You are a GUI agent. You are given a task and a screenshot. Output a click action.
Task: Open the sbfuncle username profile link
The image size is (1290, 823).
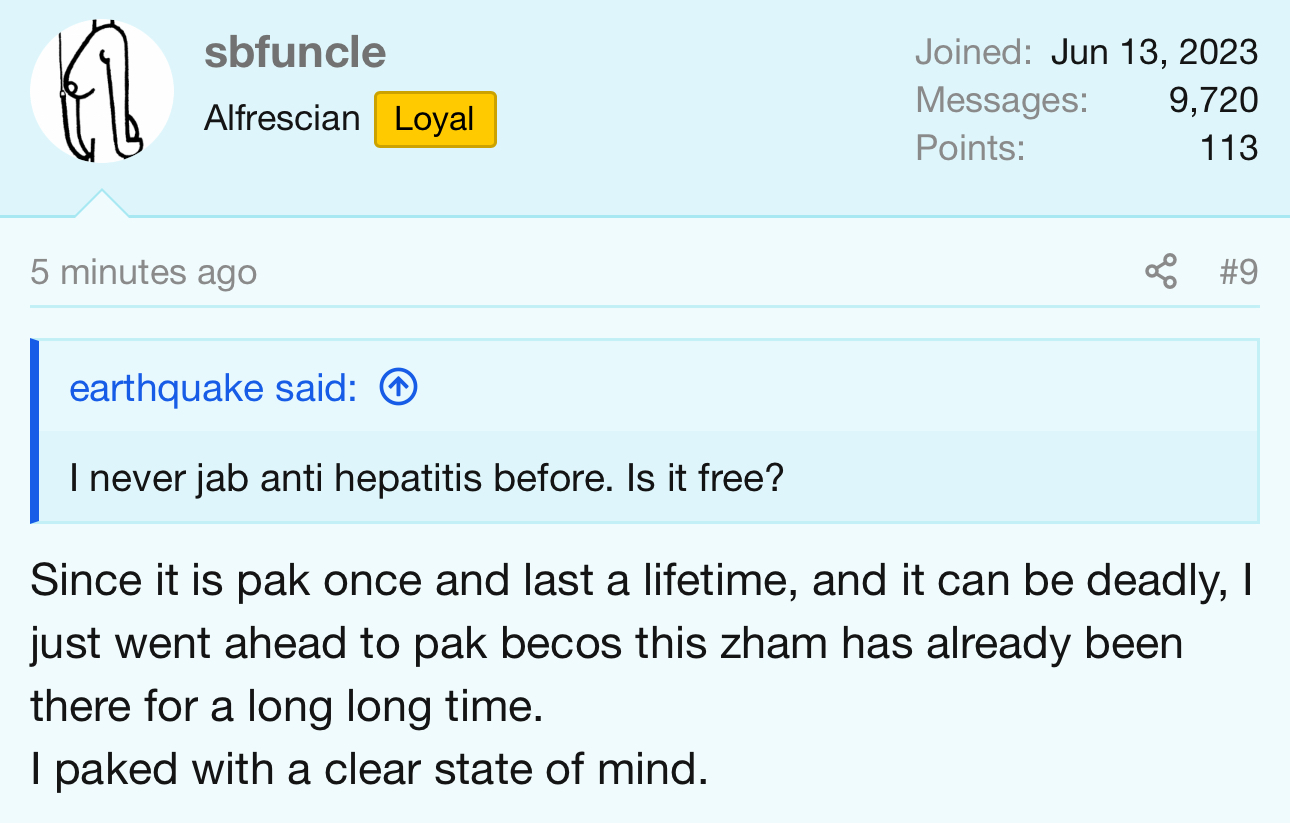(x=295, y=53)
